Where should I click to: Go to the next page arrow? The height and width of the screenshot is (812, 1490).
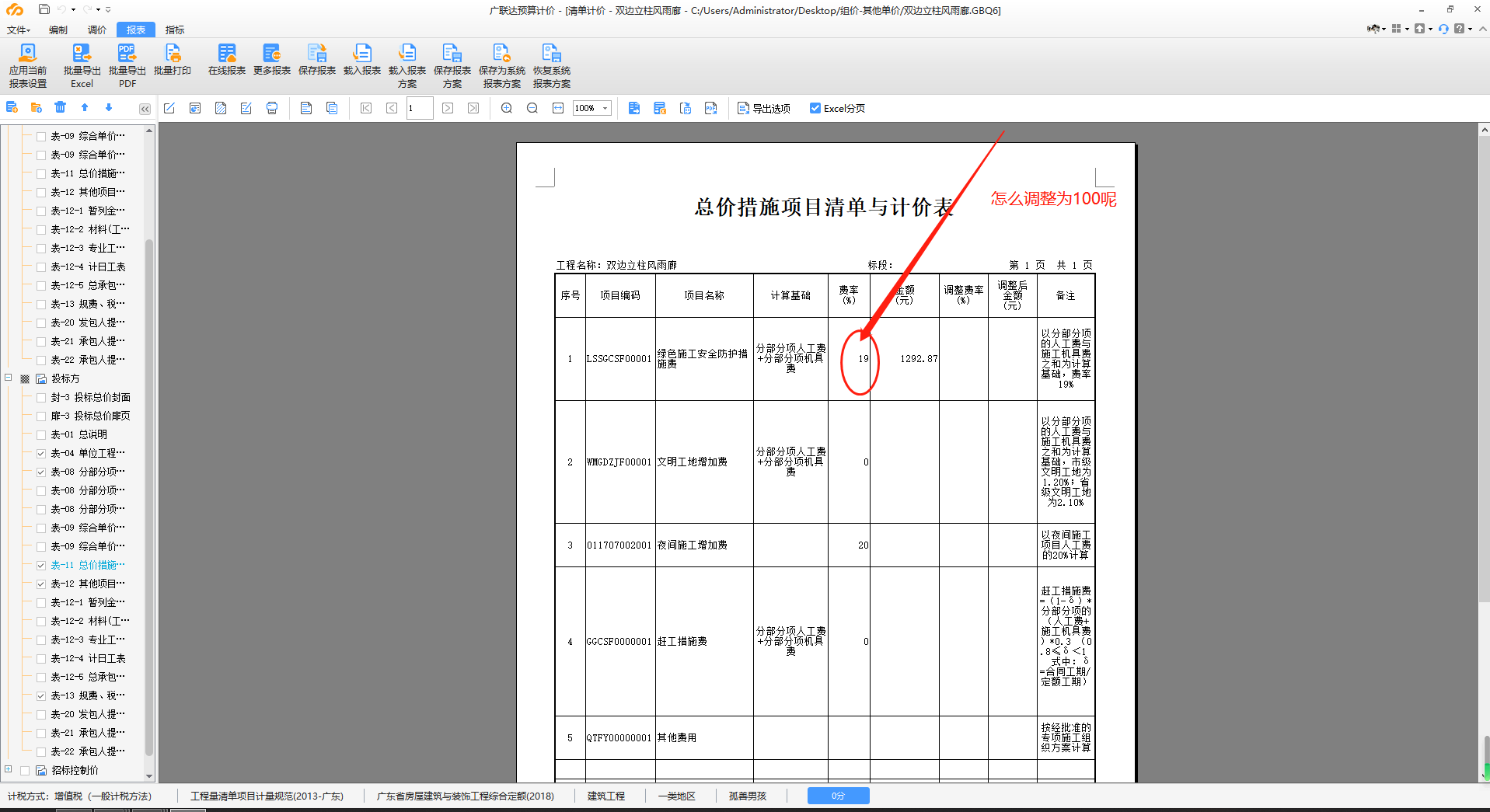pos(448,108)
